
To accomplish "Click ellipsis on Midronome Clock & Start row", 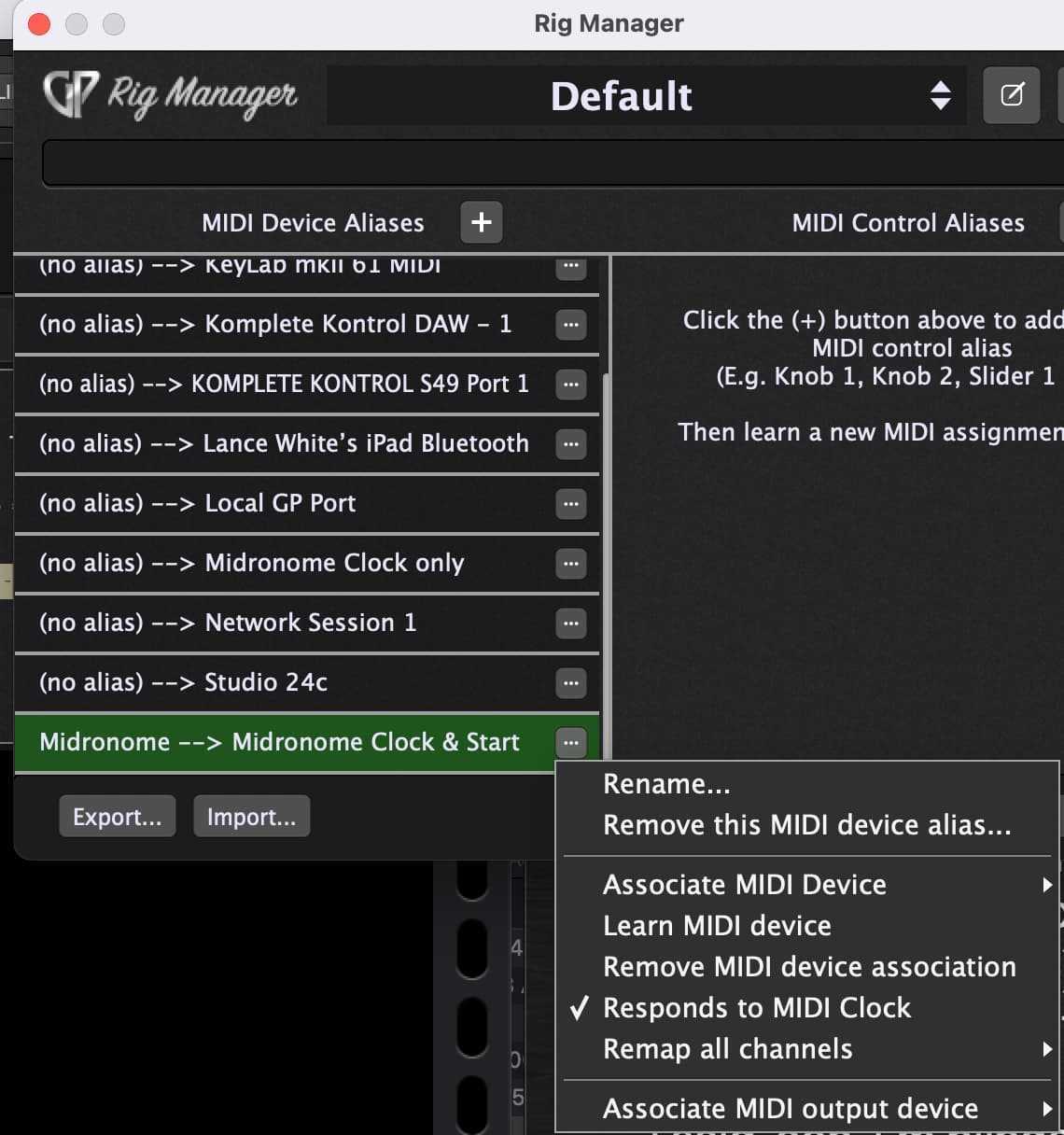I will (570, 743).
